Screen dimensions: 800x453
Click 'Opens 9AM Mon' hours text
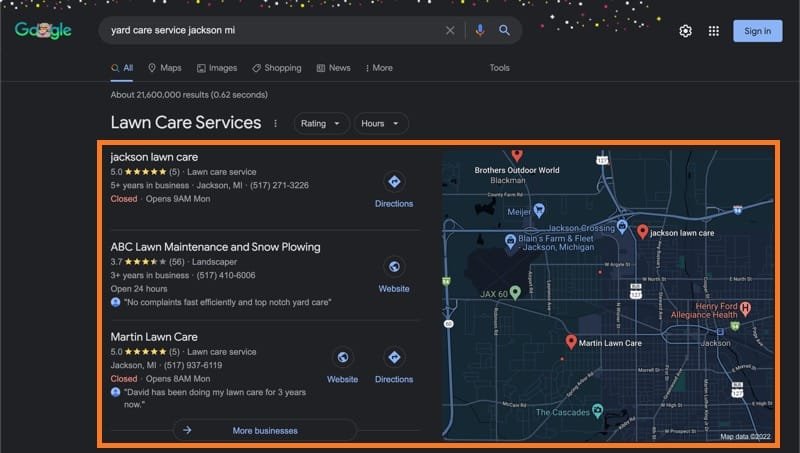[x=178, y=199]
